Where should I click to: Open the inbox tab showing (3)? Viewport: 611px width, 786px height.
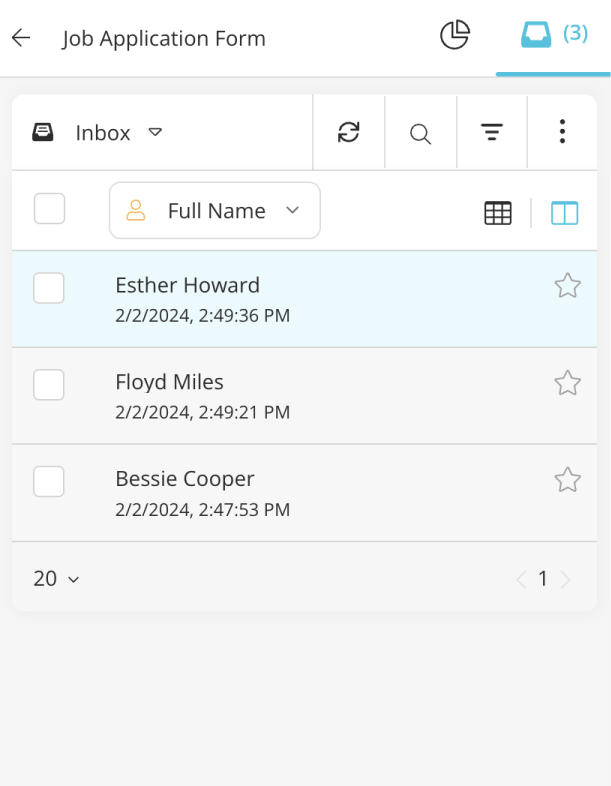tap(553, 35)
